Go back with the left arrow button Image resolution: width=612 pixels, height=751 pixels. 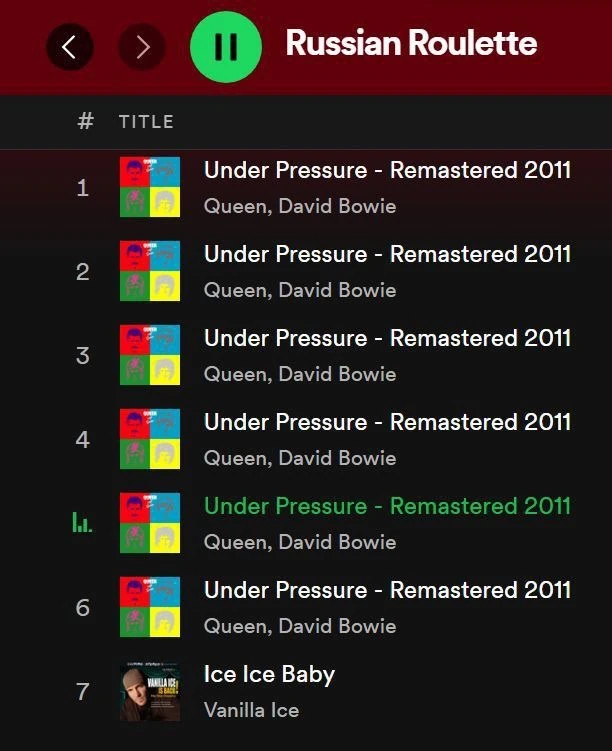click(x=69, y=46)
